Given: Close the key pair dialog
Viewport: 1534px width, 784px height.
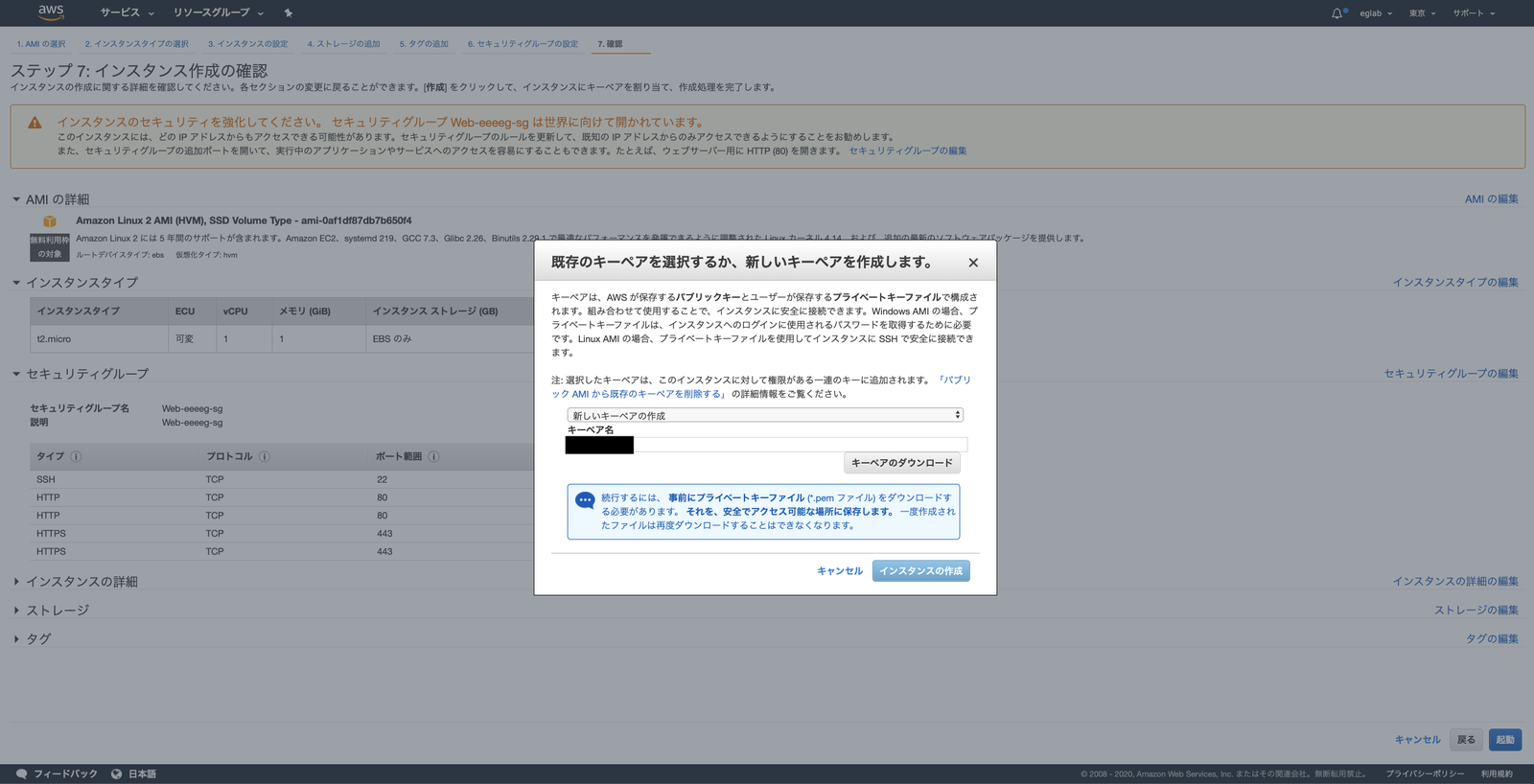Looking at the screenshot, I should click(x=973, y=263).
